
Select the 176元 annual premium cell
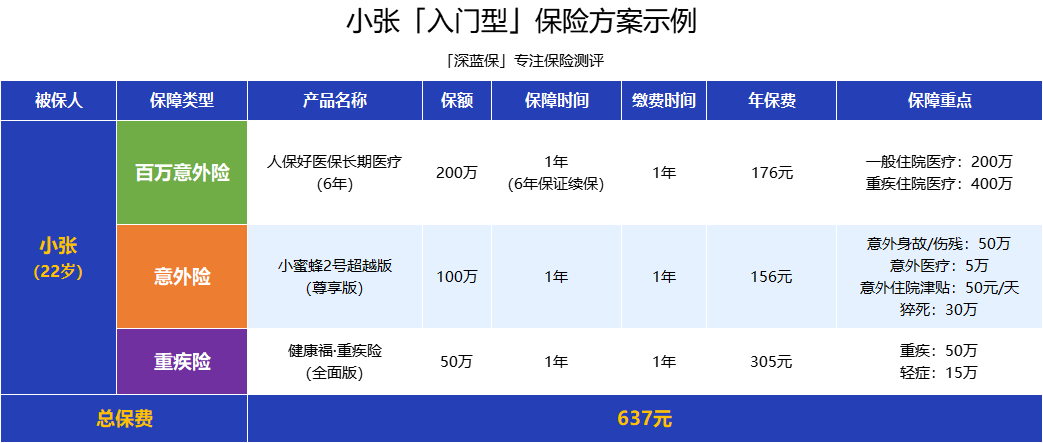pos(771,173)
